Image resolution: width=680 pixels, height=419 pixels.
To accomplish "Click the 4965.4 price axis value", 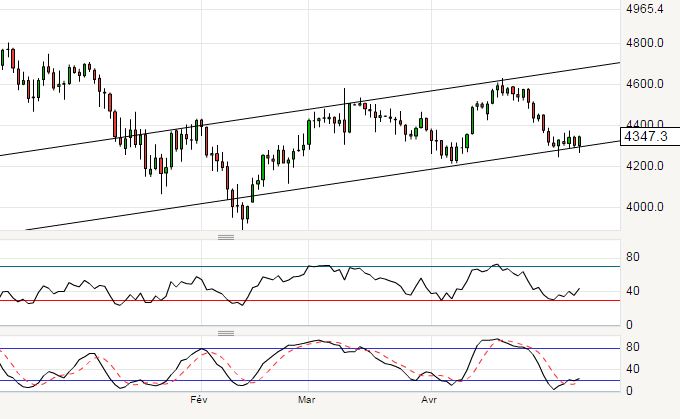I will pyautogui.click(x=645, y=8).
